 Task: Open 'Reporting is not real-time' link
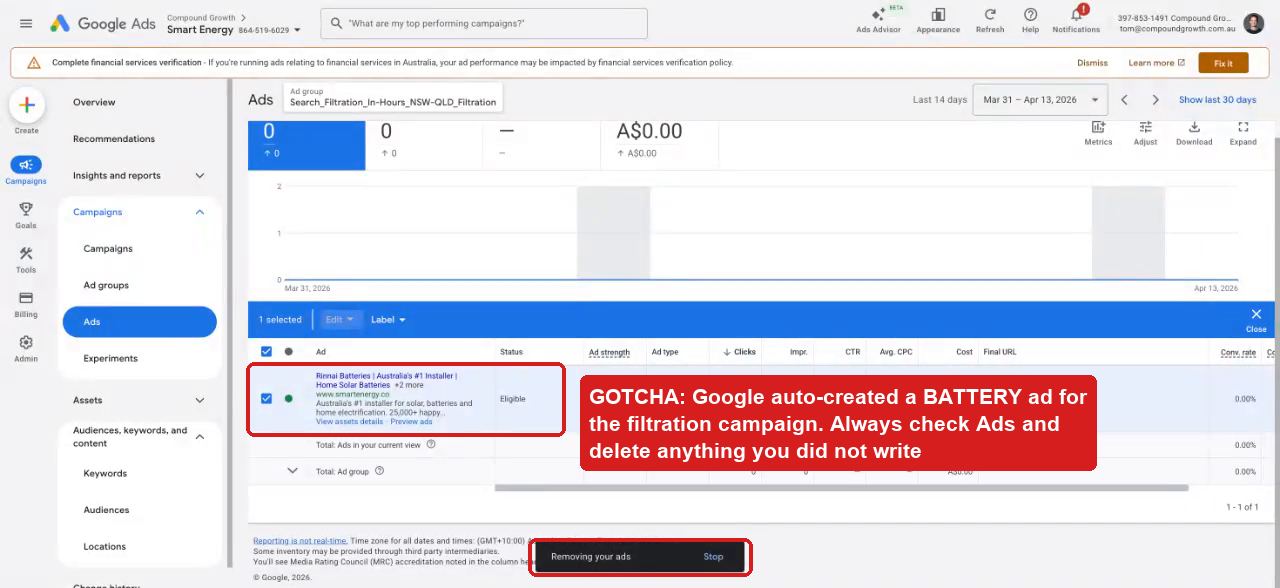tap(300, 541)
